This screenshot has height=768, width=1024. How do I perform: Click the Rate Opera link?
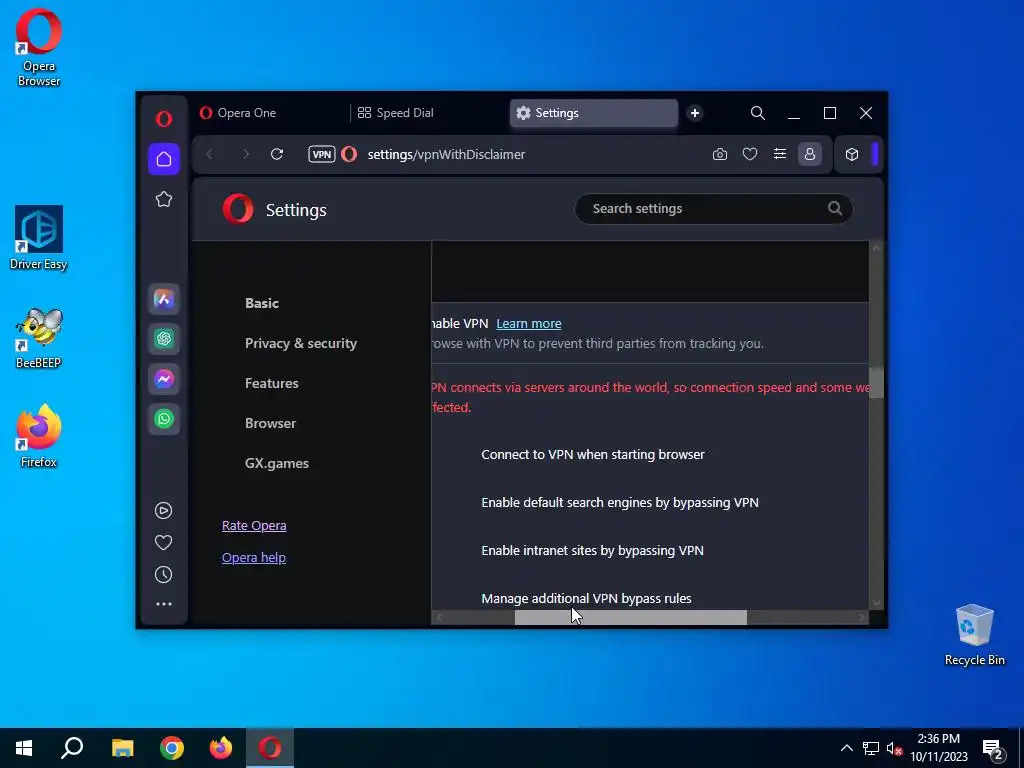(254, 525)
